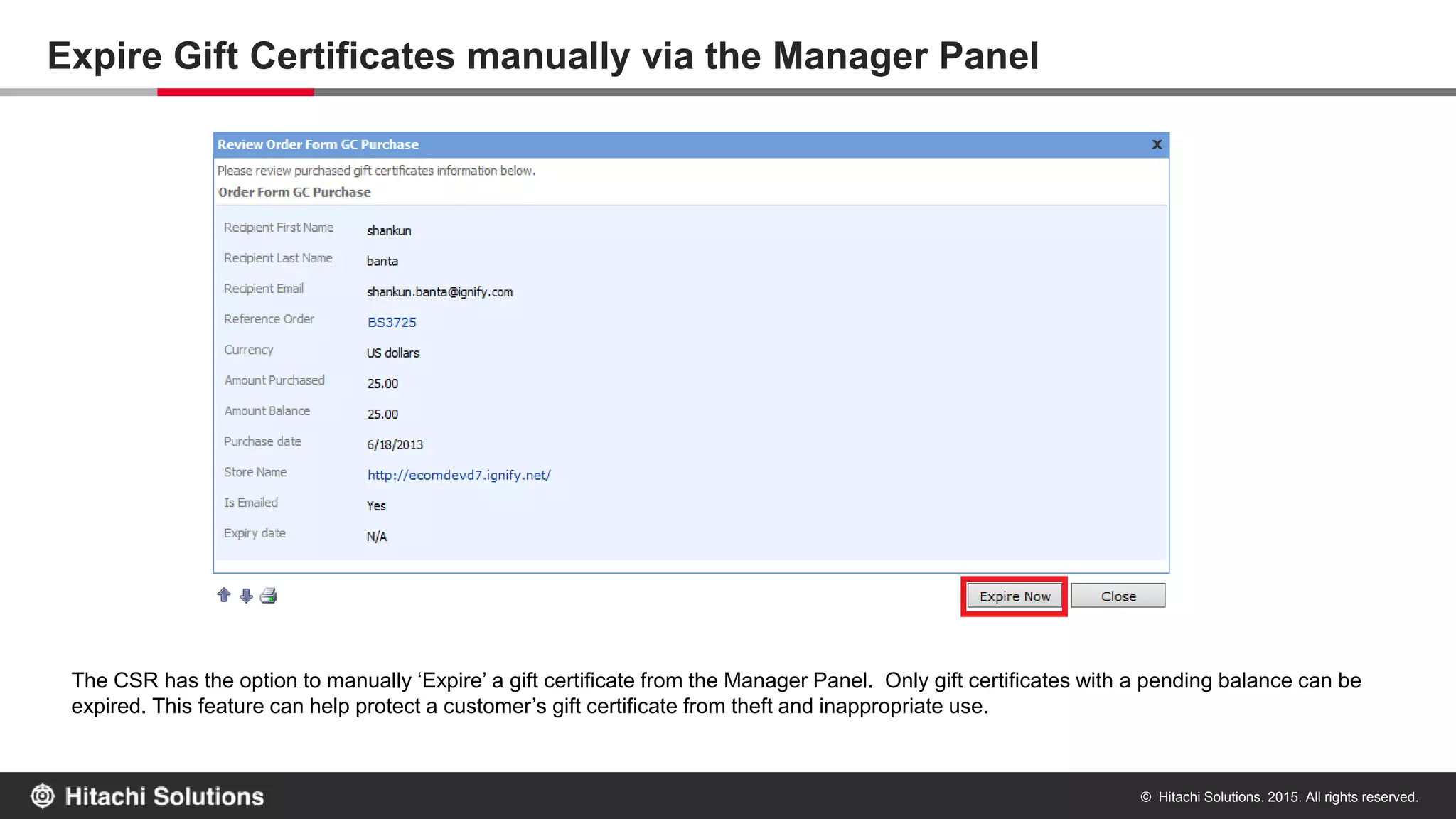
Task: Select the Amount Balance value 25.00
Action: tap(382, 414)
